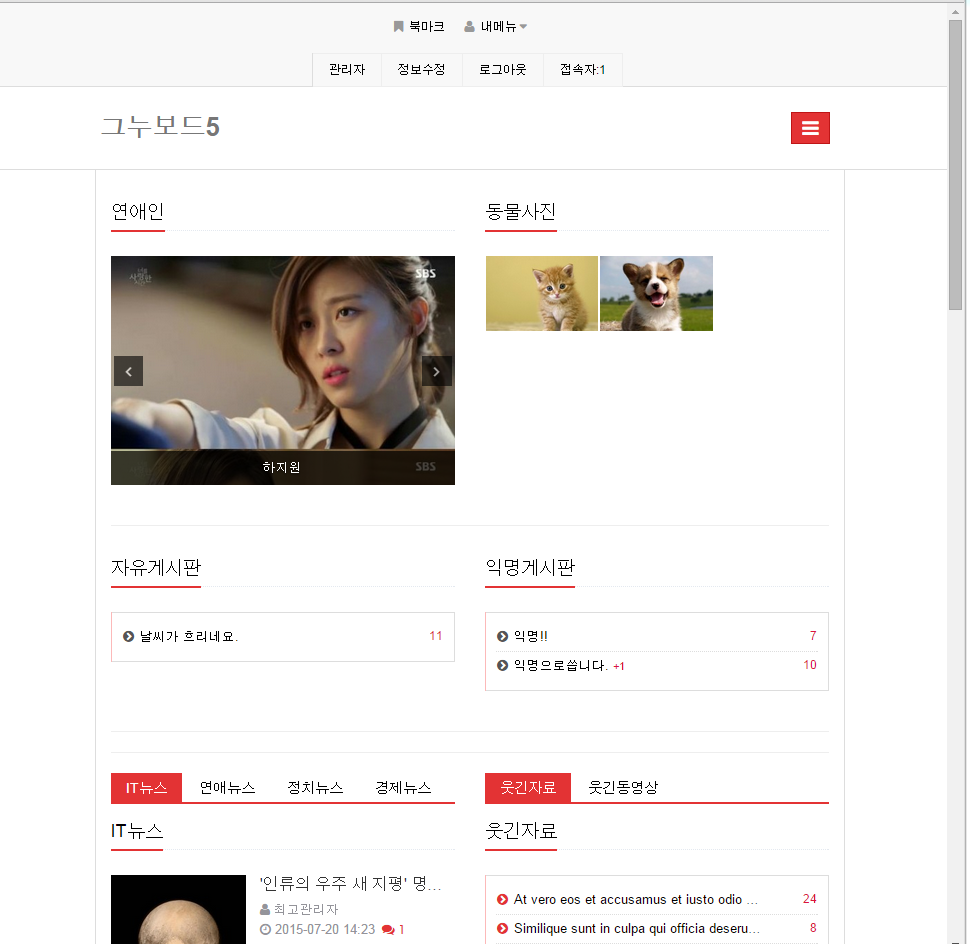The width and height of the screenshot is (970, 944).
Task: Click the comment bubble icon on IT뉴스 article
Action: click(388, 930)
